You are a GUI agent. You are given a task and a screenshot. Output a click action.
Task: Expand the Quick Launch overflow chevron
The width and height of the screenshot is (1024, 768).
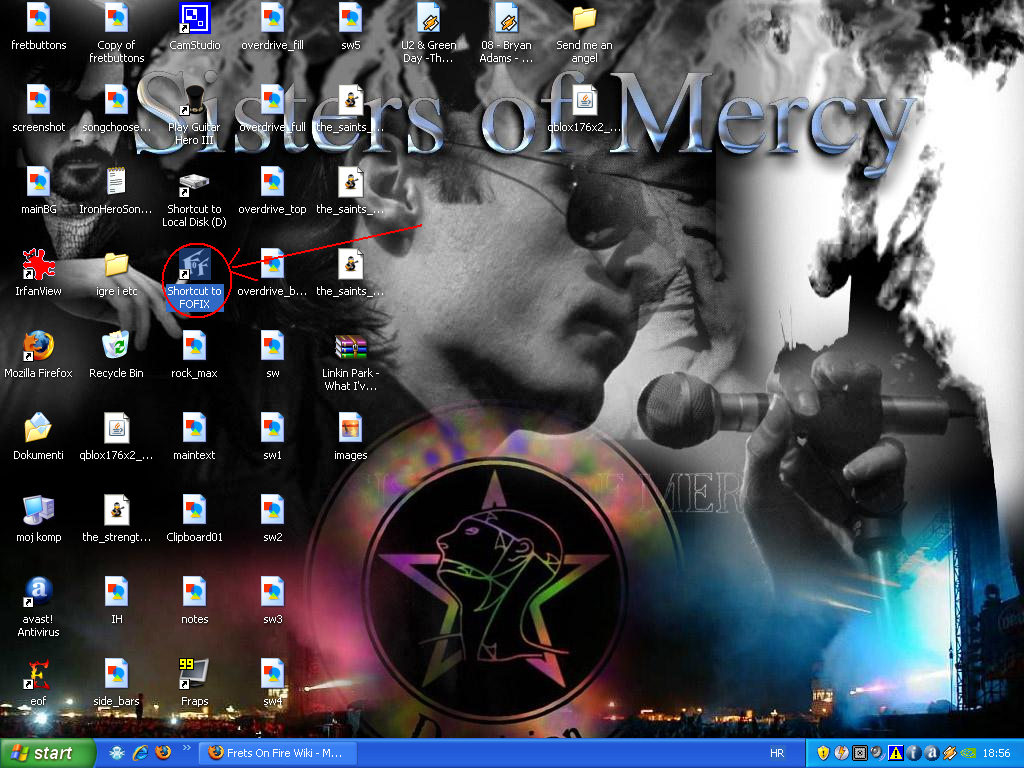[186, 748]
